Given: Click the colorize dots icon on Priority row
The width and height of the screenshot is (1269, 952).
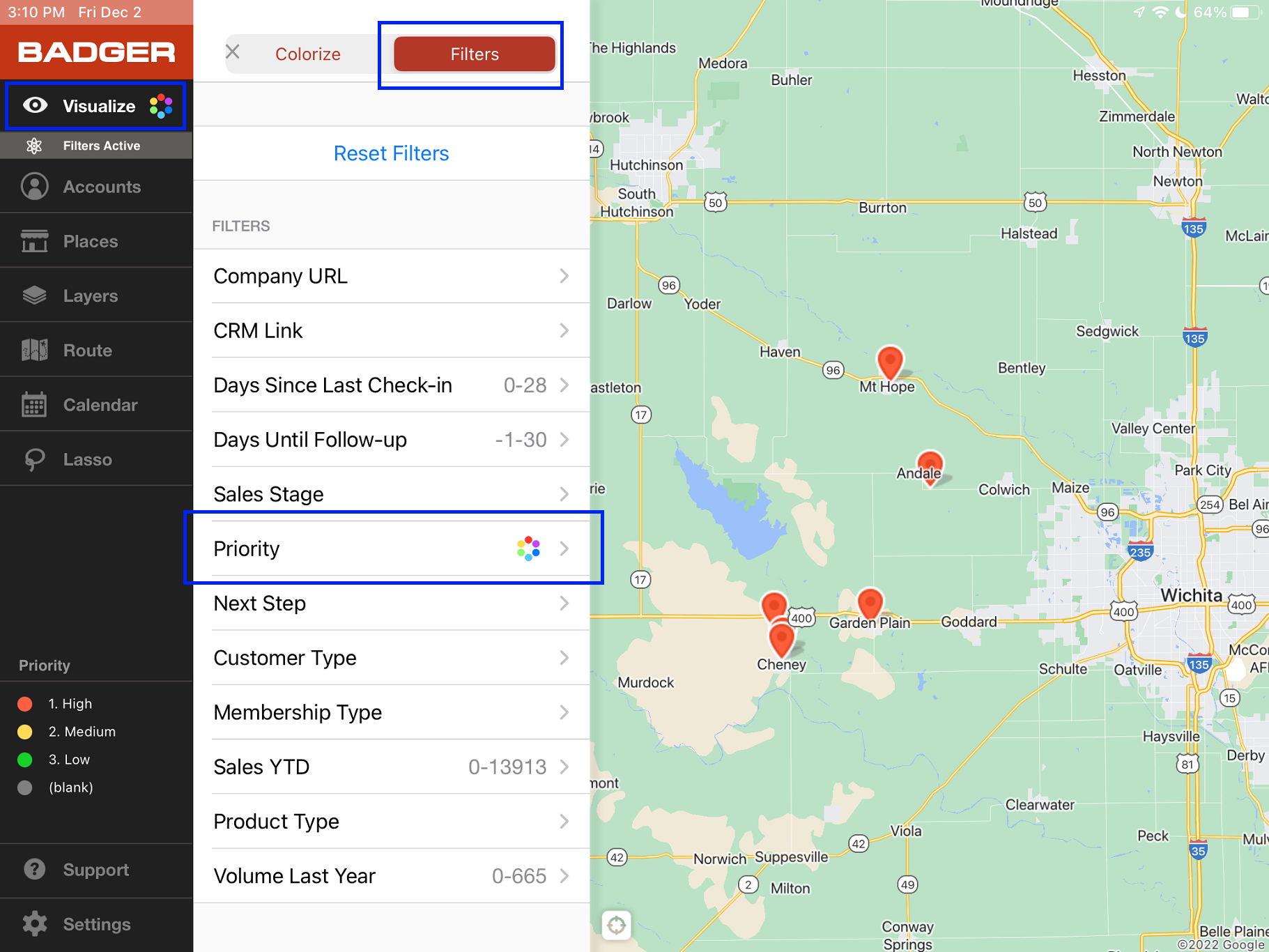Looking at the screenshot, I should pos(528,548).
